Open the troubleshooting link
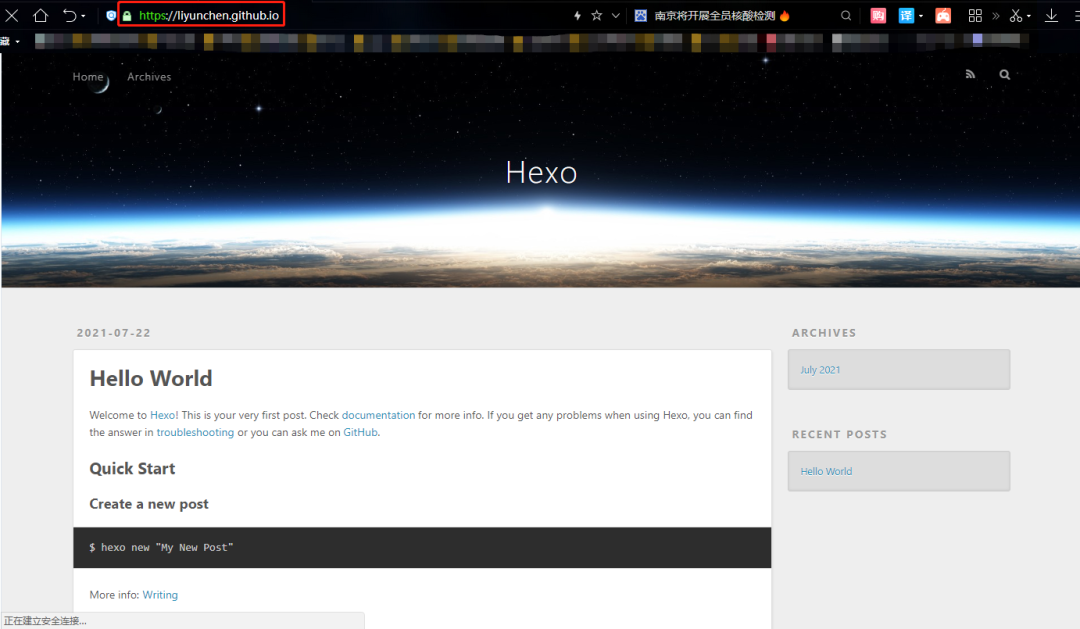This screenshot has height=629, width=1080. pos(195,432)
